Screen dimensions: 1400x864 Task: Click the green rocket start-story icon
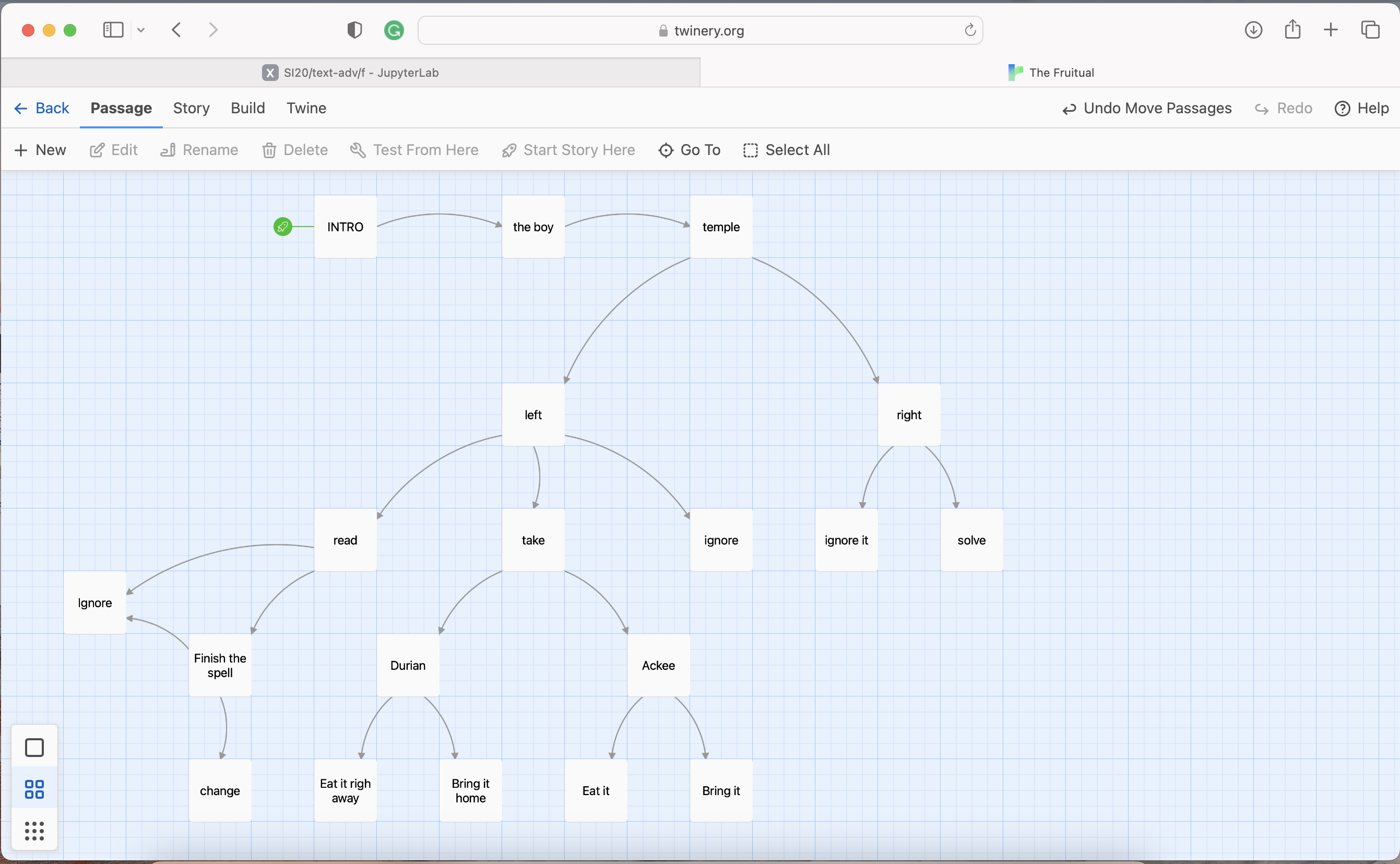pos(283,227)
